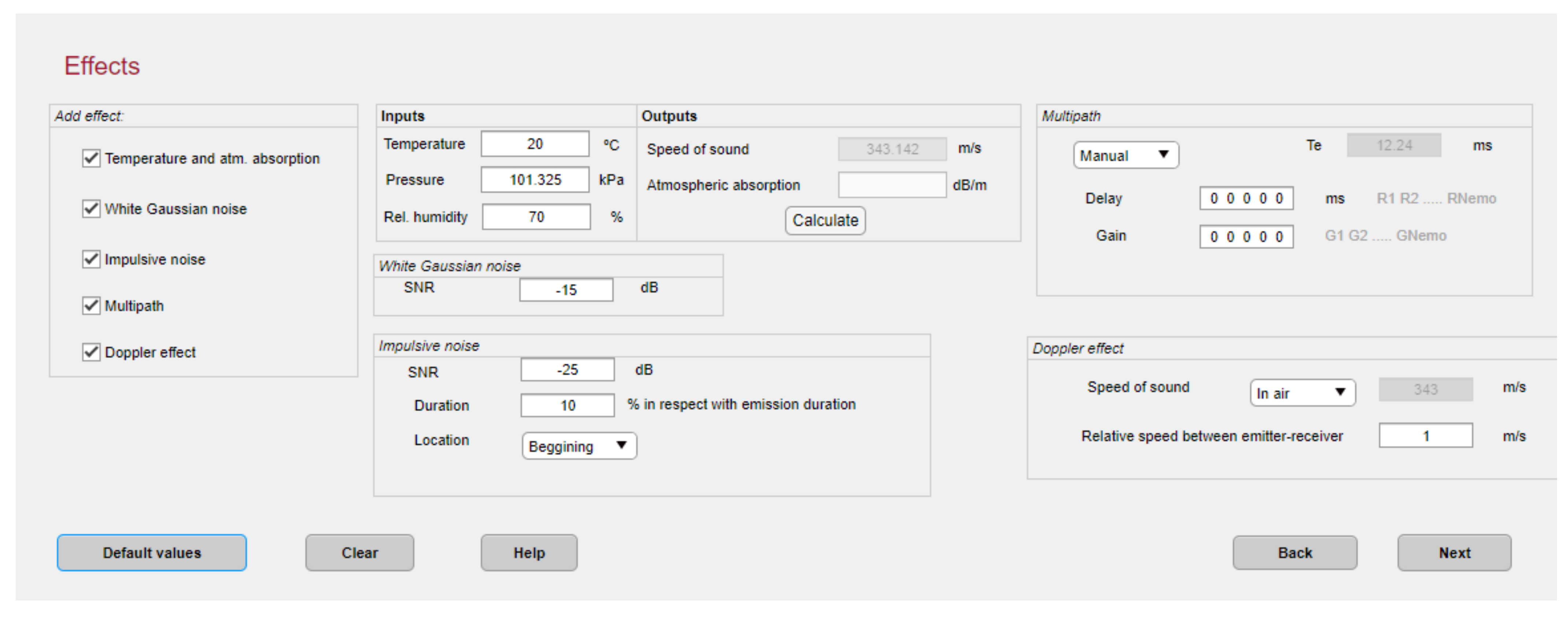Screen dimensions: 1568x617
Task: Disable the Impulsive noise effect checkbox
Action: pyautogui.click(x=91, y=259)
